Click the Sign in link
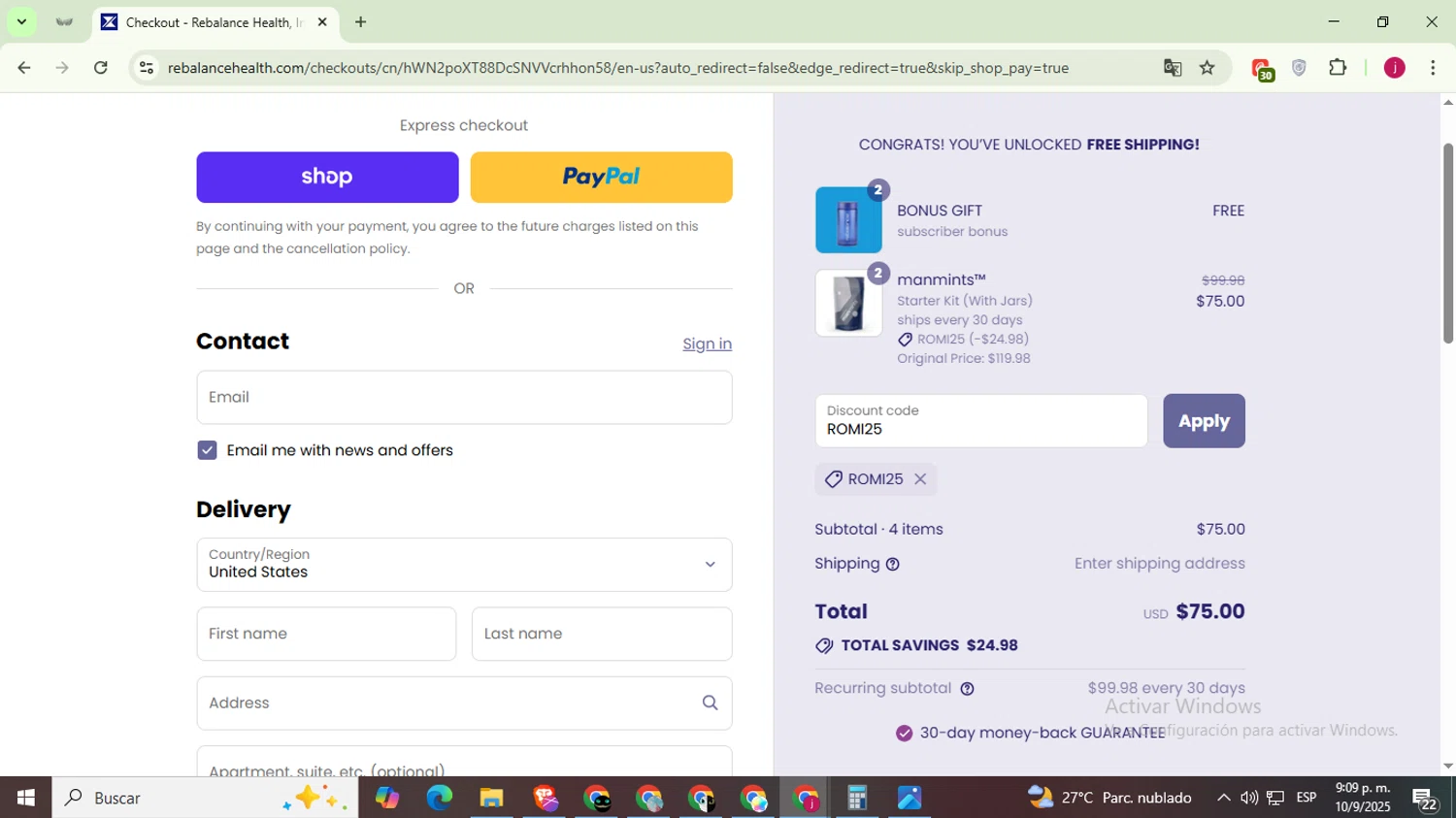Viewport: 1456px width, 818px height. 707,344
